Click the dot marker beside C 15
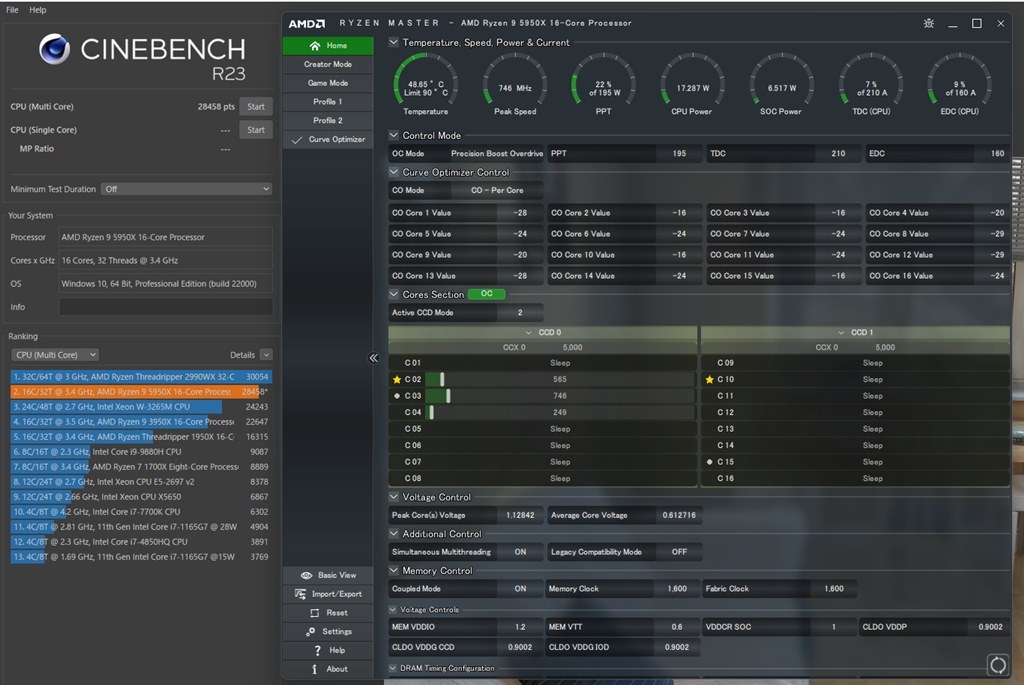Screen dimensions: 1024x685 [x=709, y=462]
